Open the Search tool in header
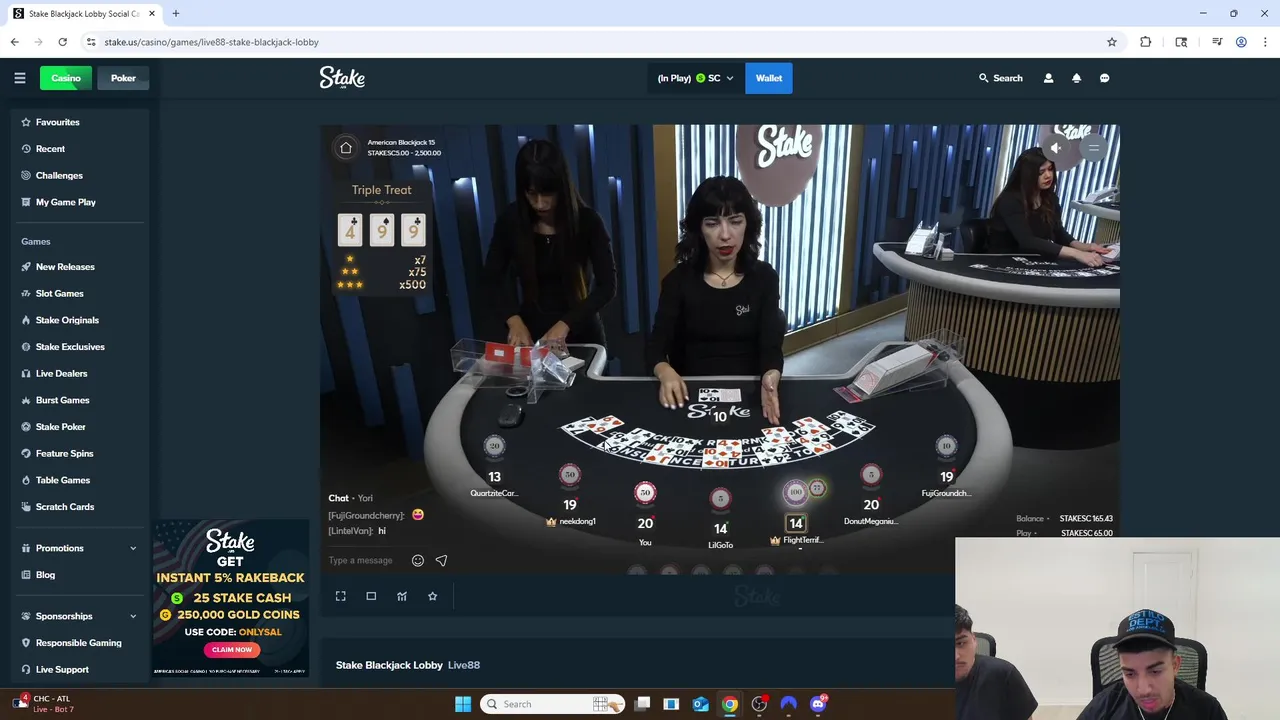 tap(1000, 78)
